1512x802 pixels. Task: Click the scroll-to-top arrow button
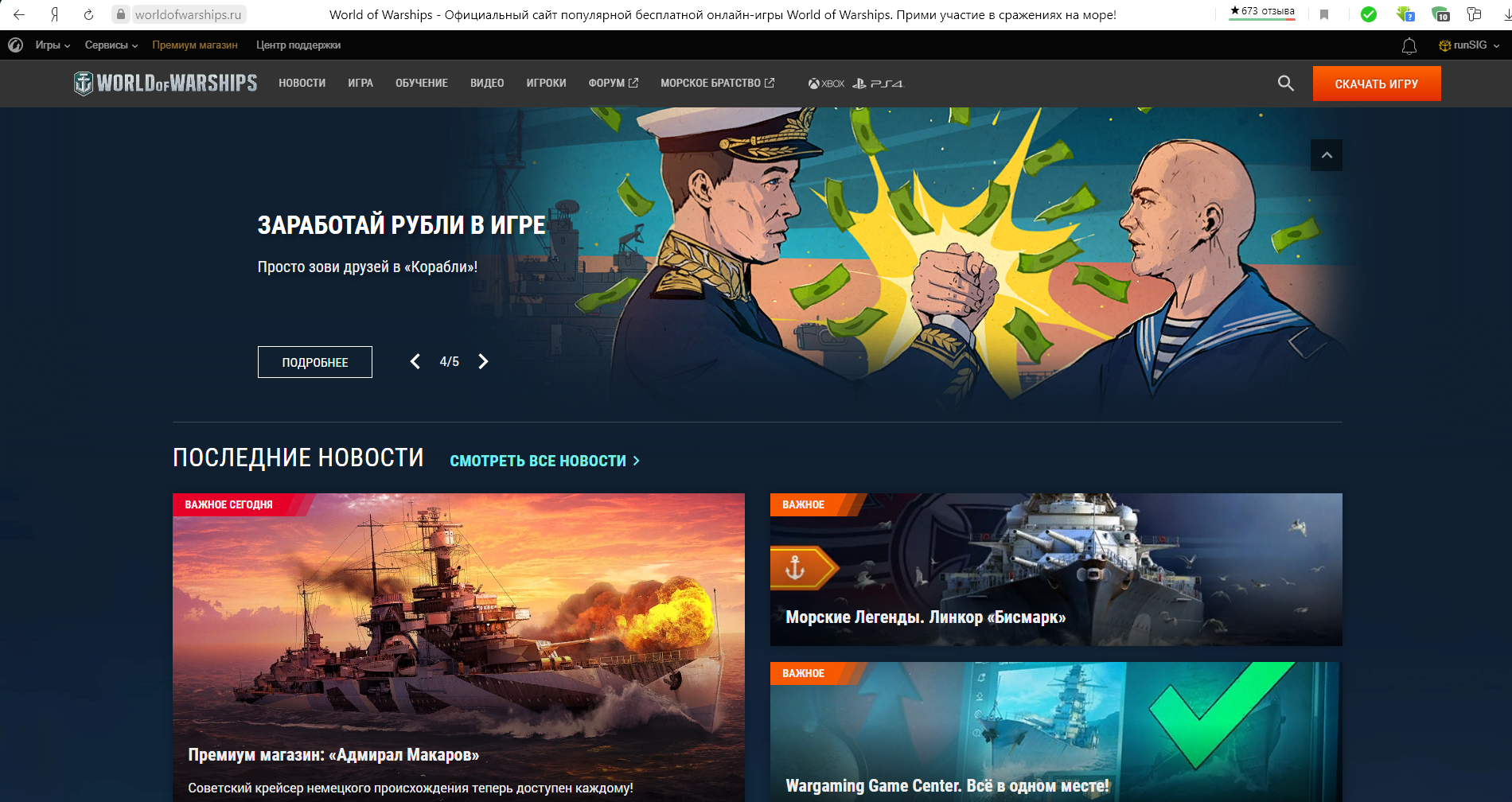[1327, 155]
